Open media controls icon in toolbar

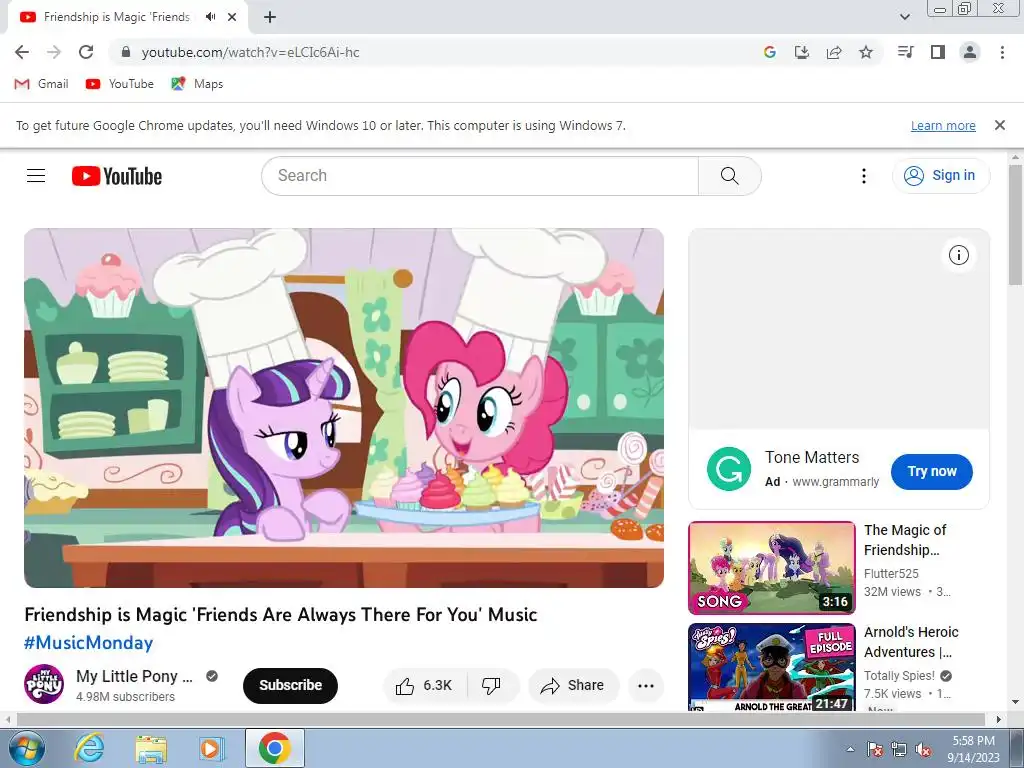point(905,52)
